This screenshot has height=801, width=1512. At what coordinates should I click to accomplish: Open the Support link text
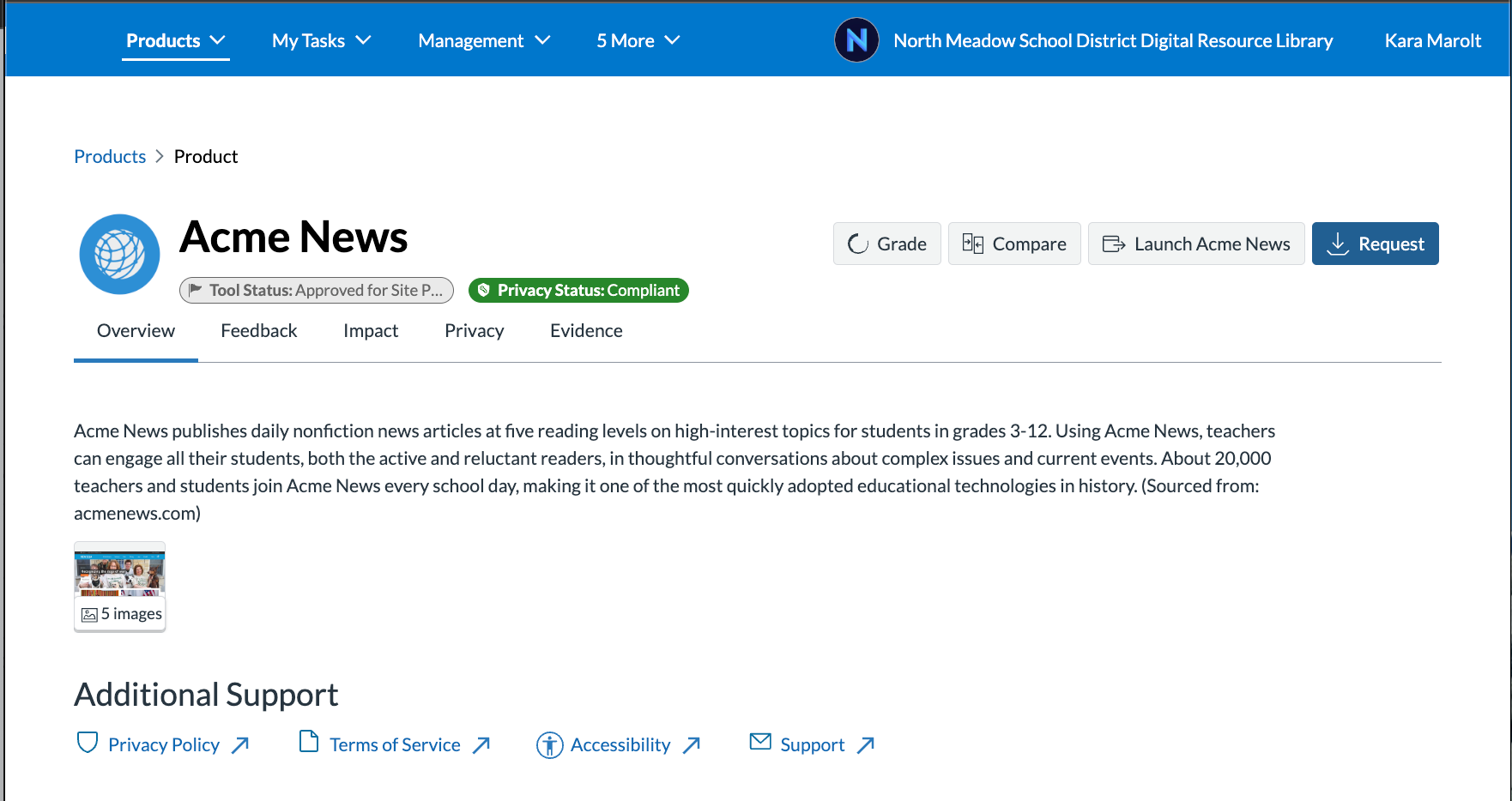click(813, 745)
